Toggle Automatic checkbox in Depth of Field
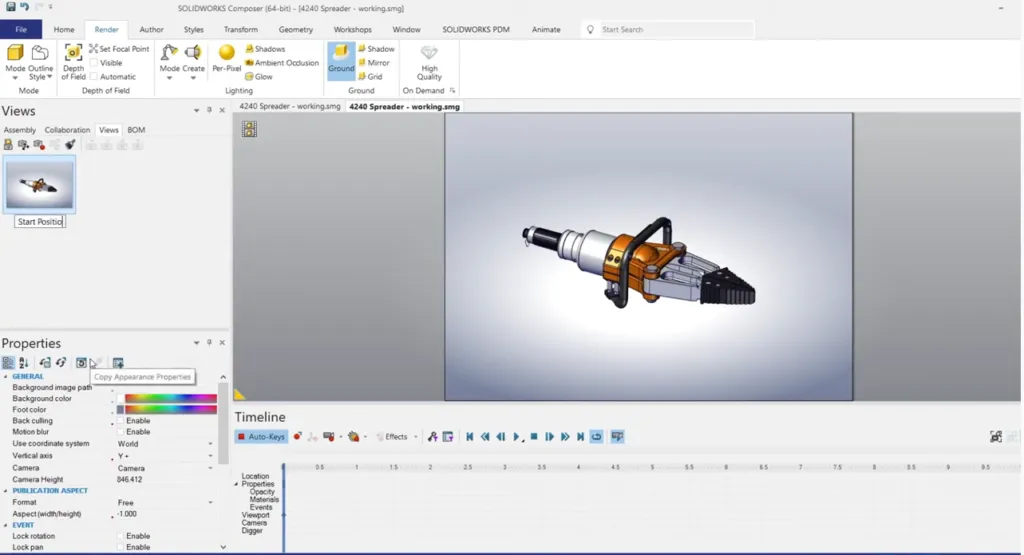 94,76
